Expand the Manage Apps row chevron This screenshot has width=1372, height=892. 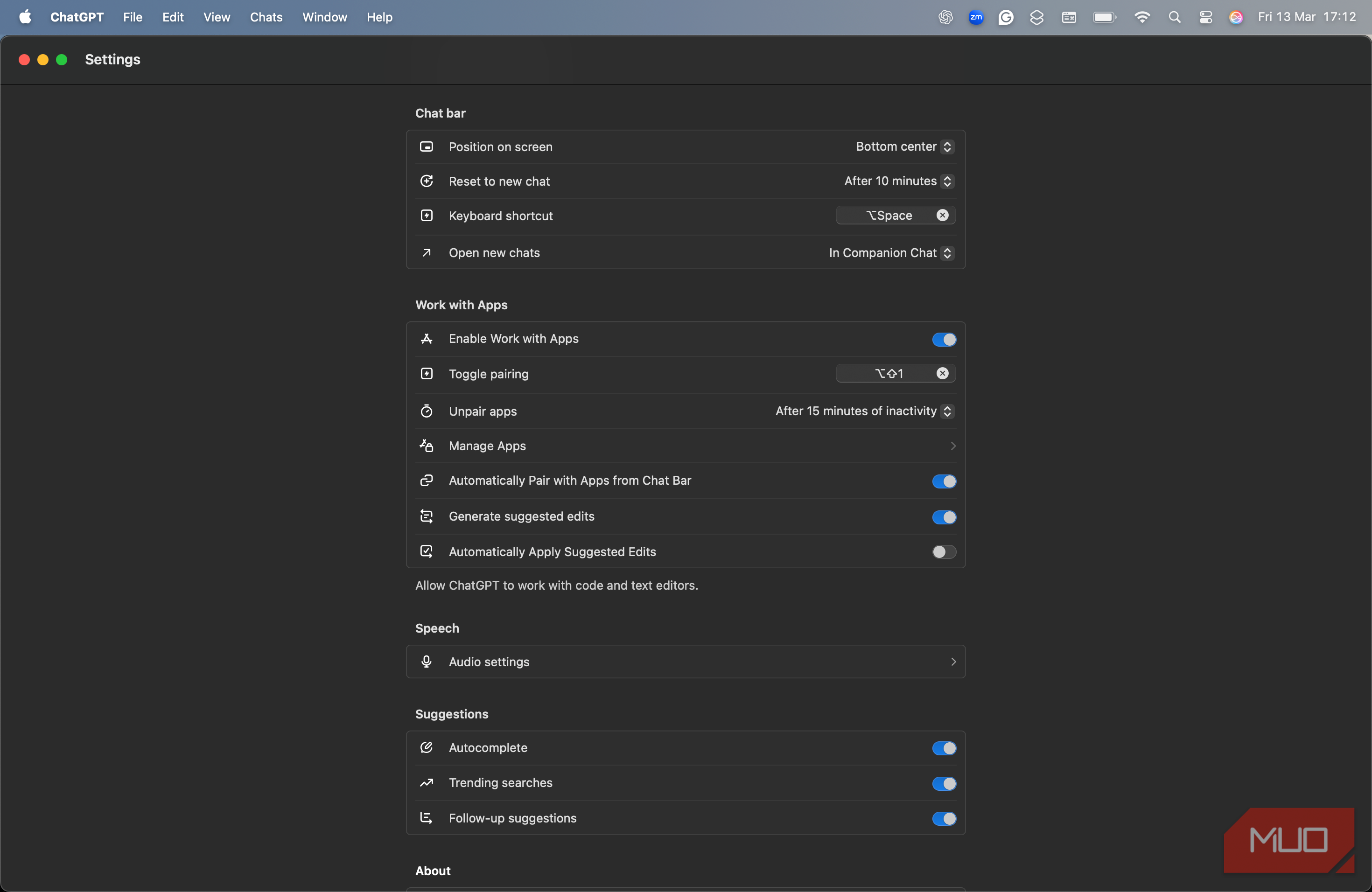(x=953, y=446)
